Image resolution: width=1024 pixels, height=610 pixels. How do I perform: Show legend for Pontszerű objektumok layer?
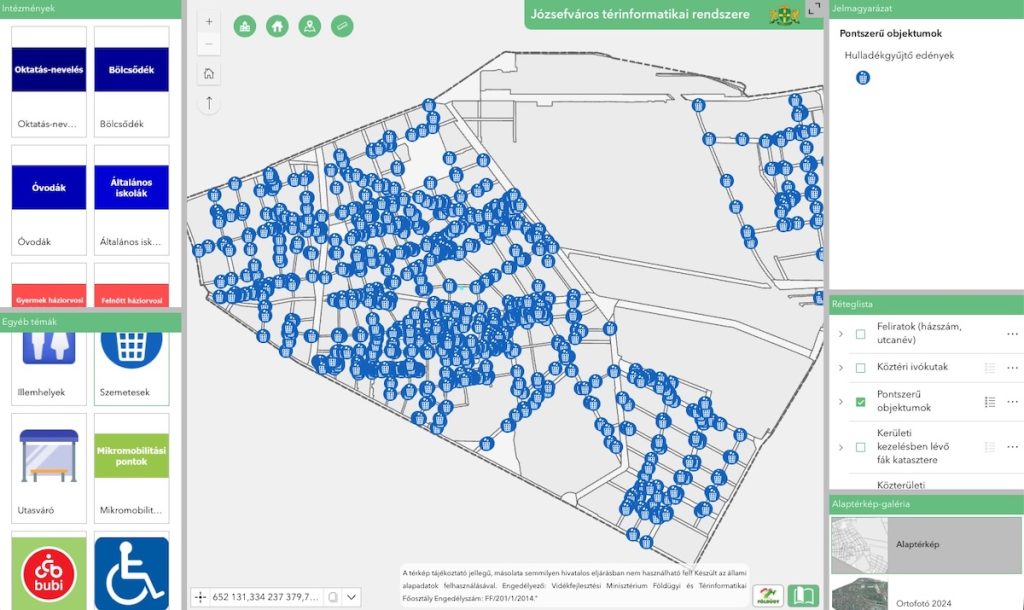(990, 402)
